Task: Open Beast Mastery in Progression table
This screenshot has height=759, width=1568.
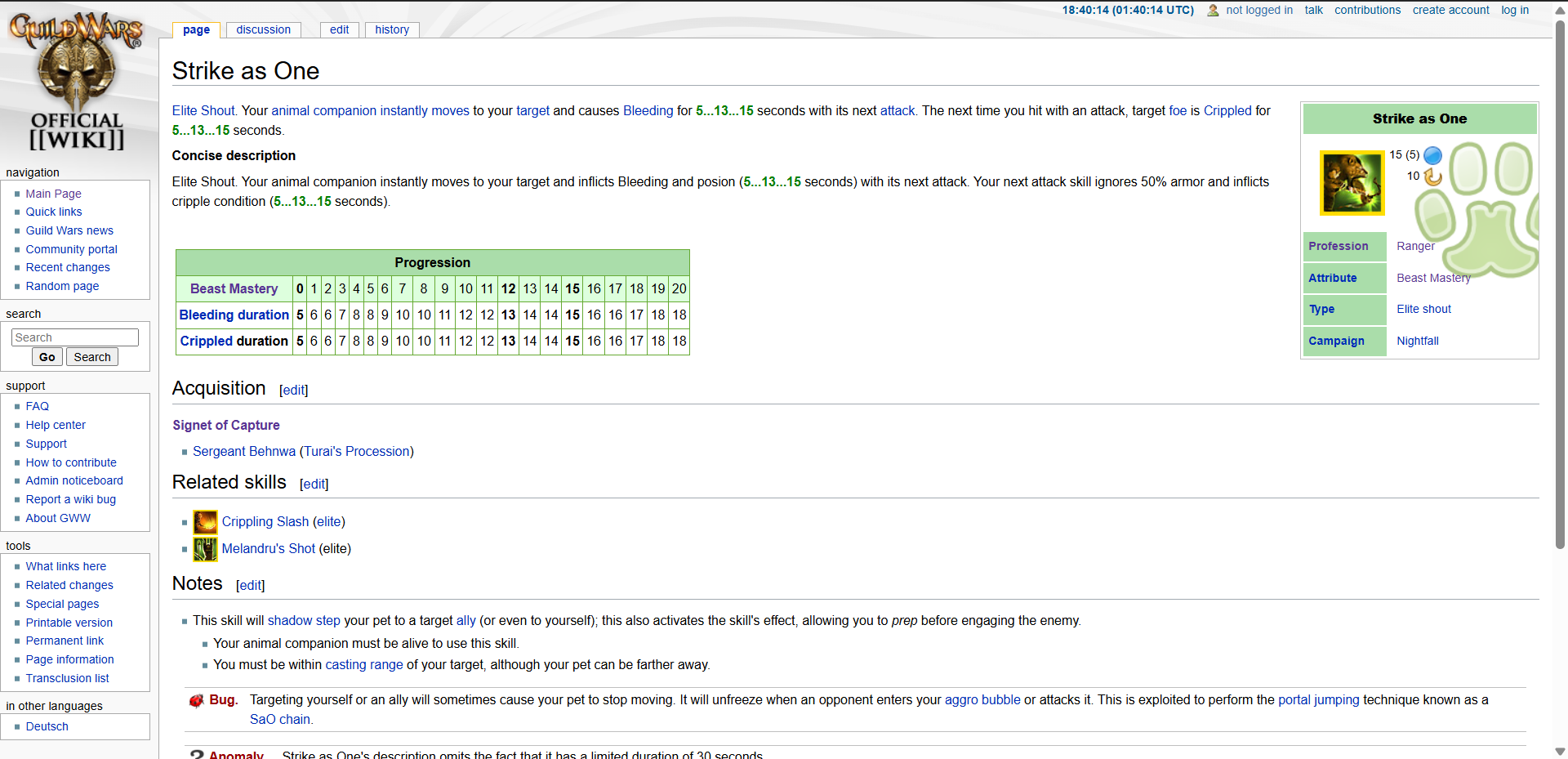Action: pyautogui.click(x=234, y=289)
